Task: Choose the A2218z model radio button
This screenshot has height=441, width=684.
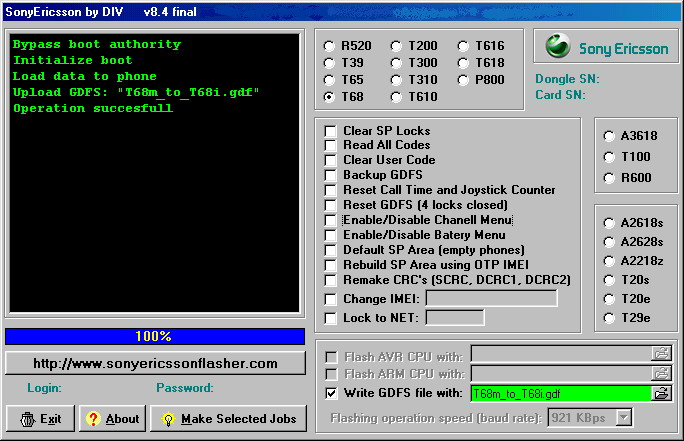Action: pyautogui.click(x=609, y=261)
